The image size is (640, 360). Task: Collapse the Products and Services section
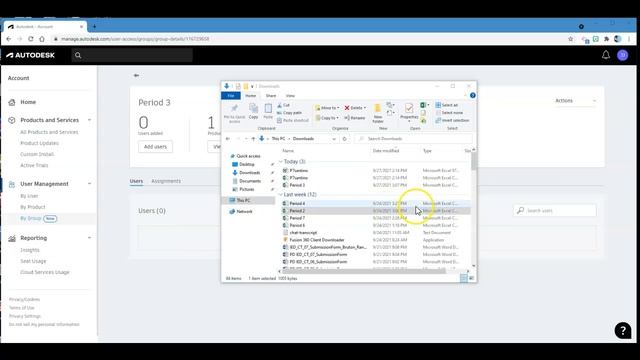(89, 120)
